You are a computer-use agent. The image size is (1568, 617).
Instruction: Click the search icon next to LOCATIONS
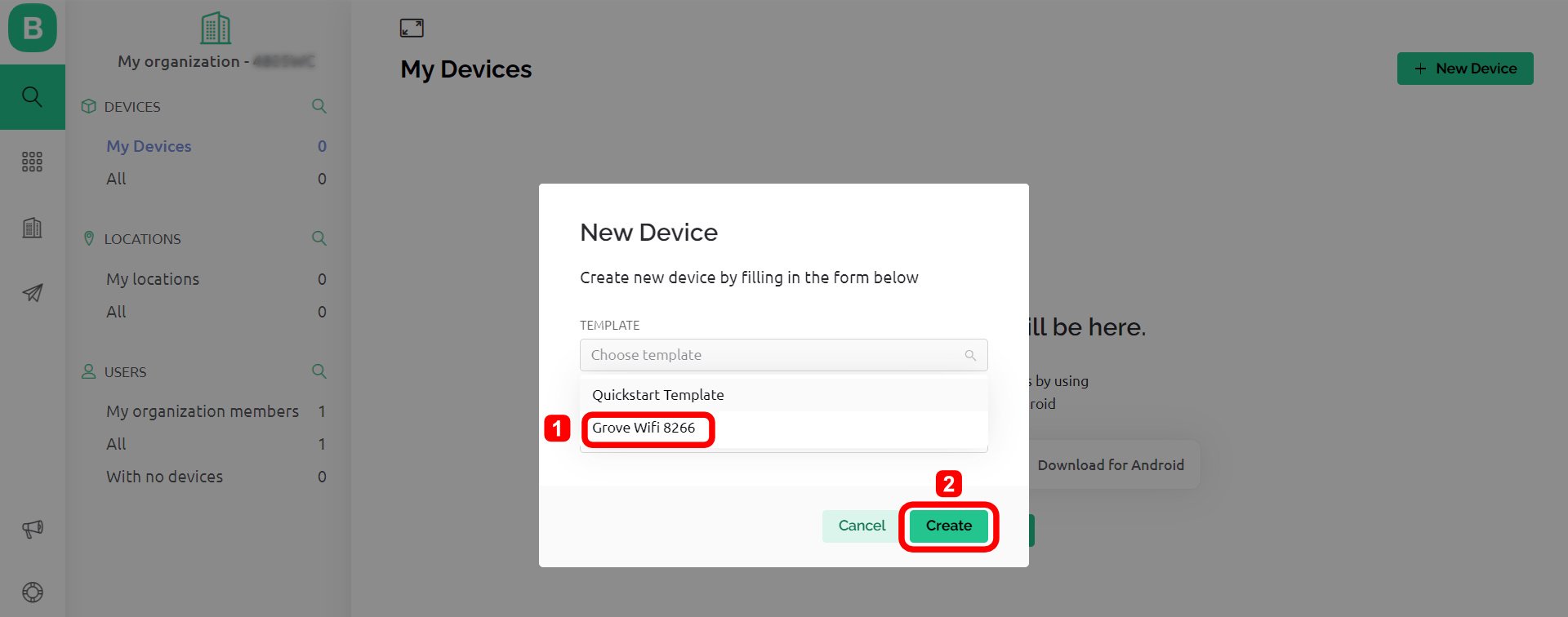pos(319,238)
